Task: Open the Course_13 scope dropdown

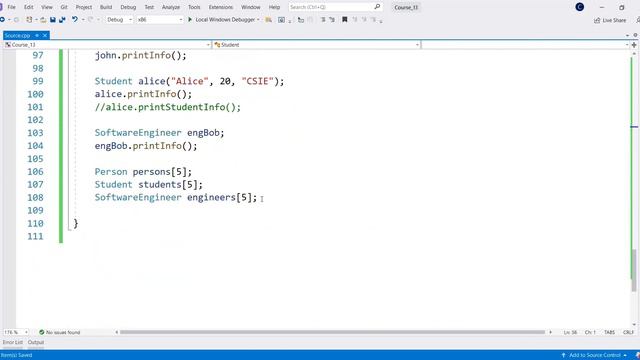Action: coord(107,44)
